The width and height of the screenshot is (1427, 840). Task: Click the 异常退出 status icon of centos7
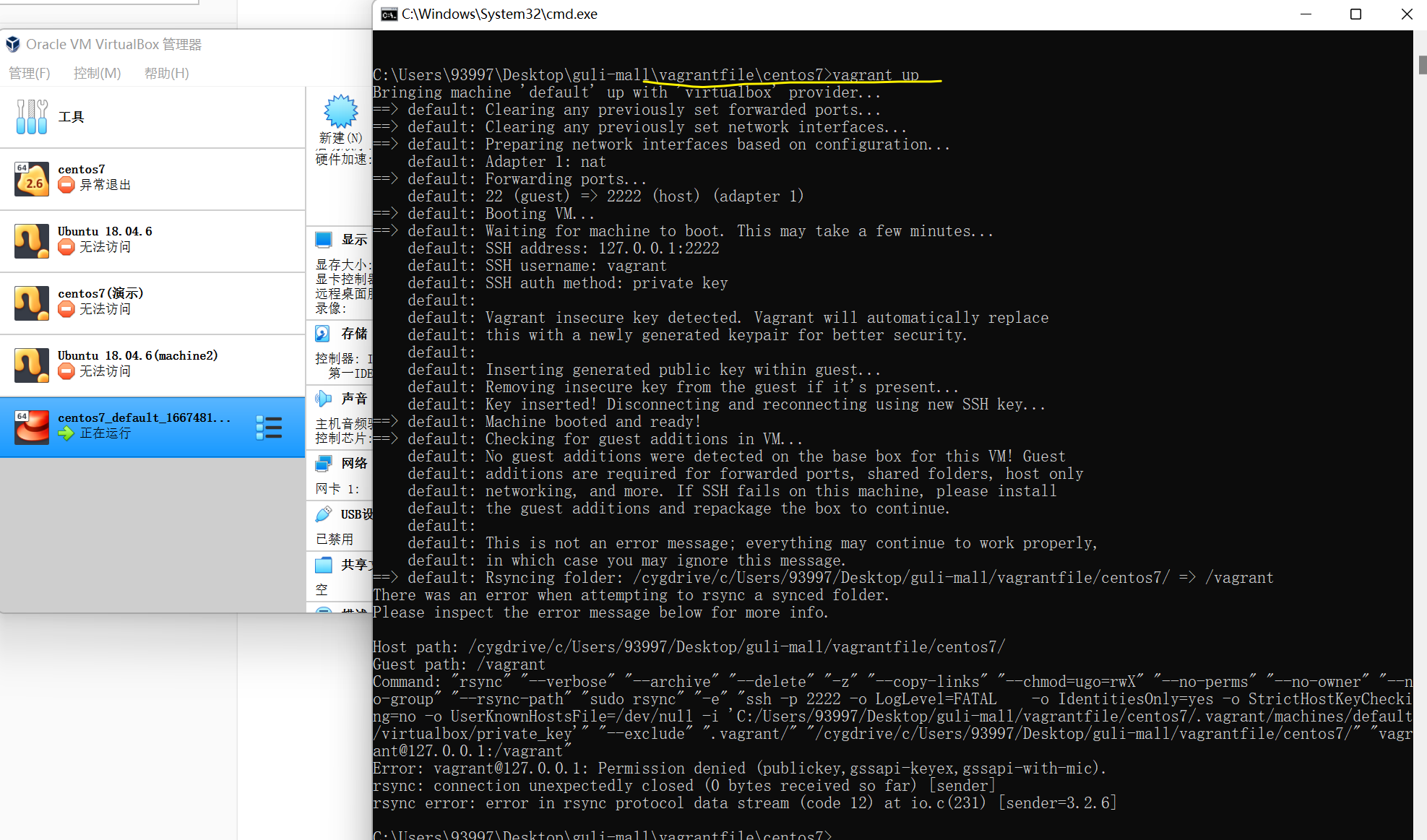coord(66,185)
